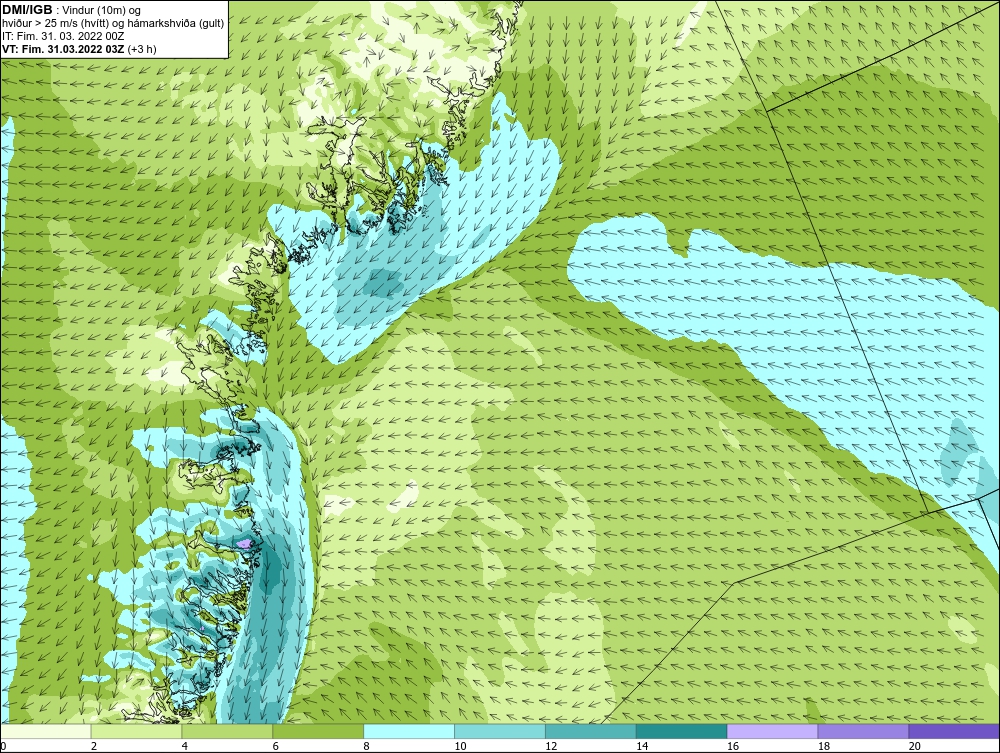Click the above 20 m/s dark purple swatch
Image resolution: width=1000 pixels, height=753 pixels.
954,731
